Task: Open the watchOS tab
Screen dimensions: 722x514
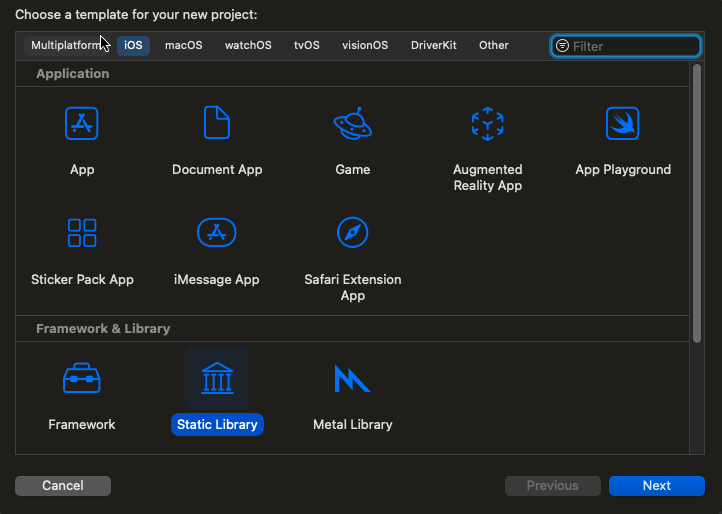Action: [248, 46]
